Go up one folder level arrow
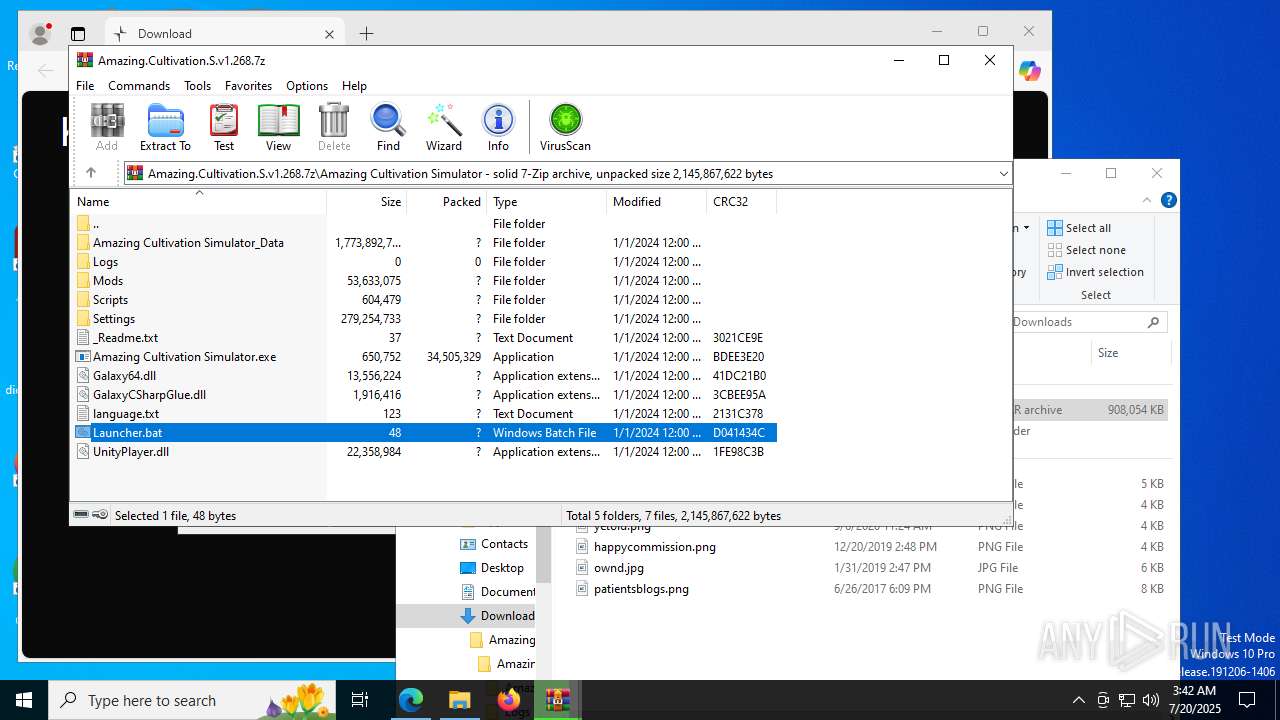The height and width of the screenshot is (720, 1280). click(x=91, y=173)
